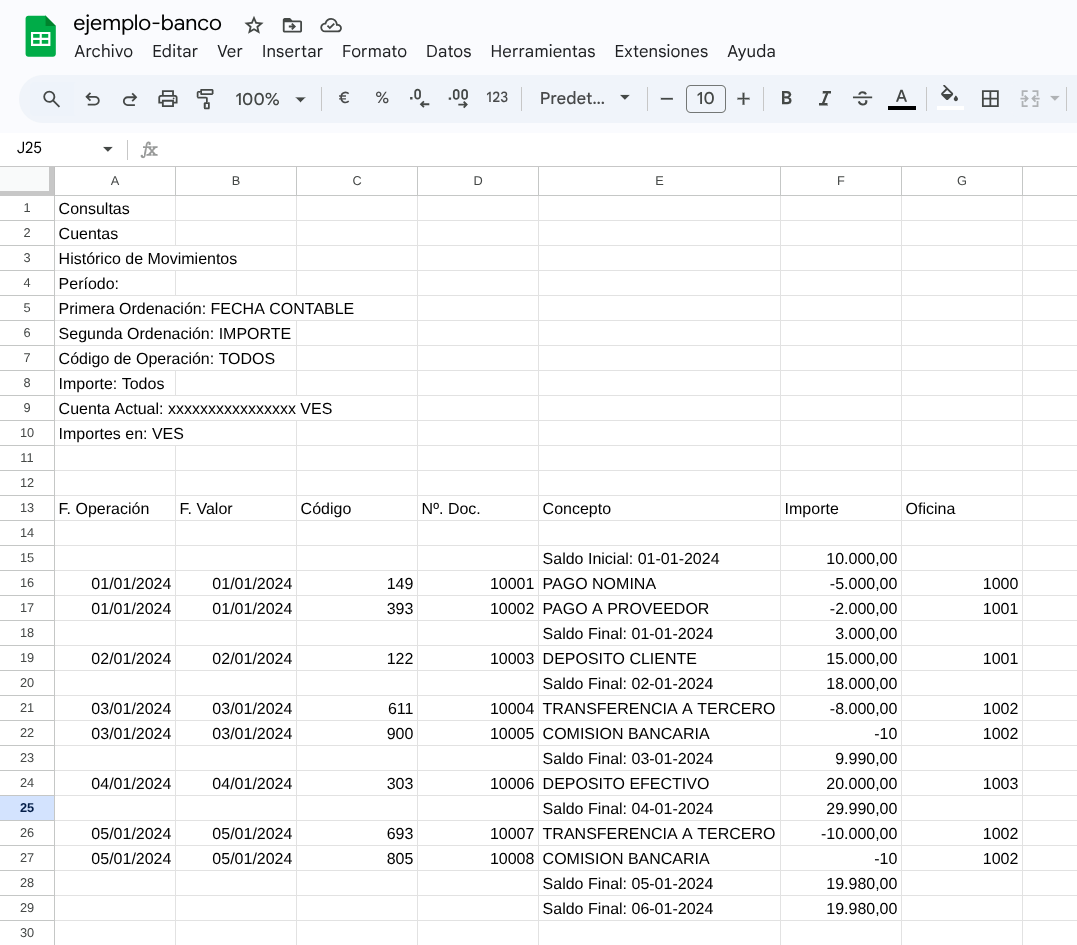Print the spreadsheet
This screenshot has height=945, width=1077.
[168, 99]
